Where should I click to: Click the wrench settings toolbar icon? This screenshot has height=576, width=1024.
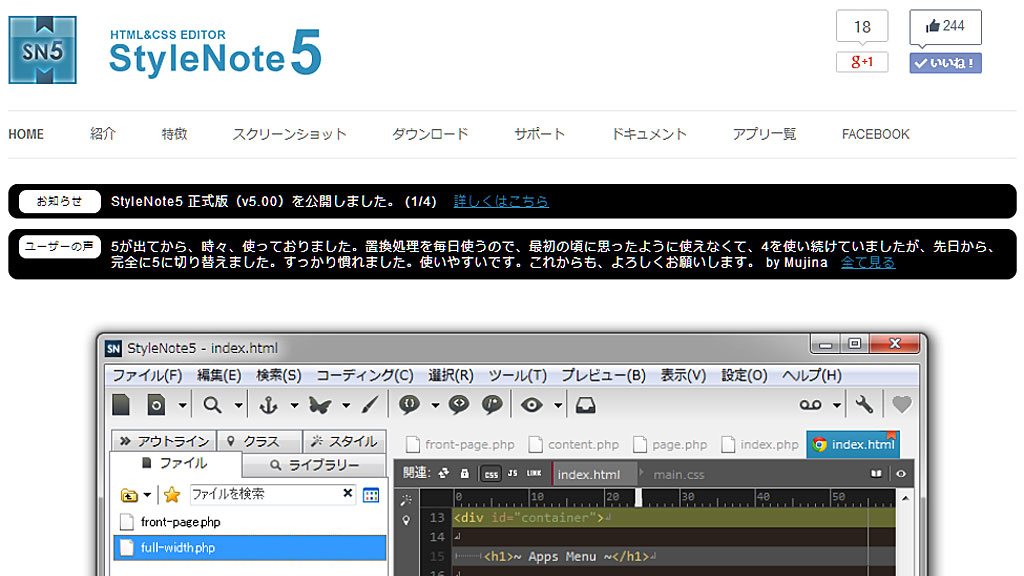864,405
